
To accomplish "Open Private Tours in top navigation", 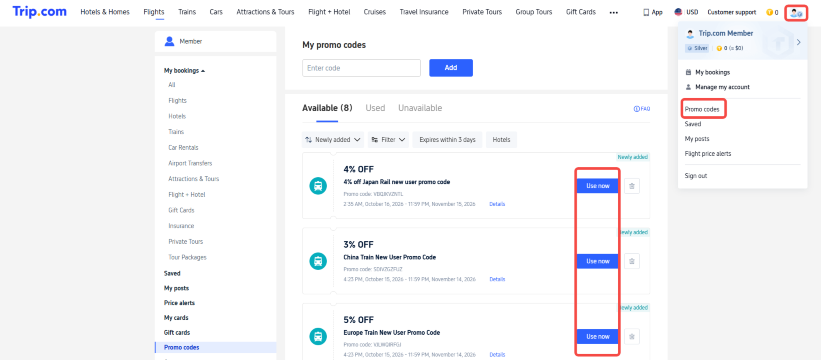I will 482,12.
